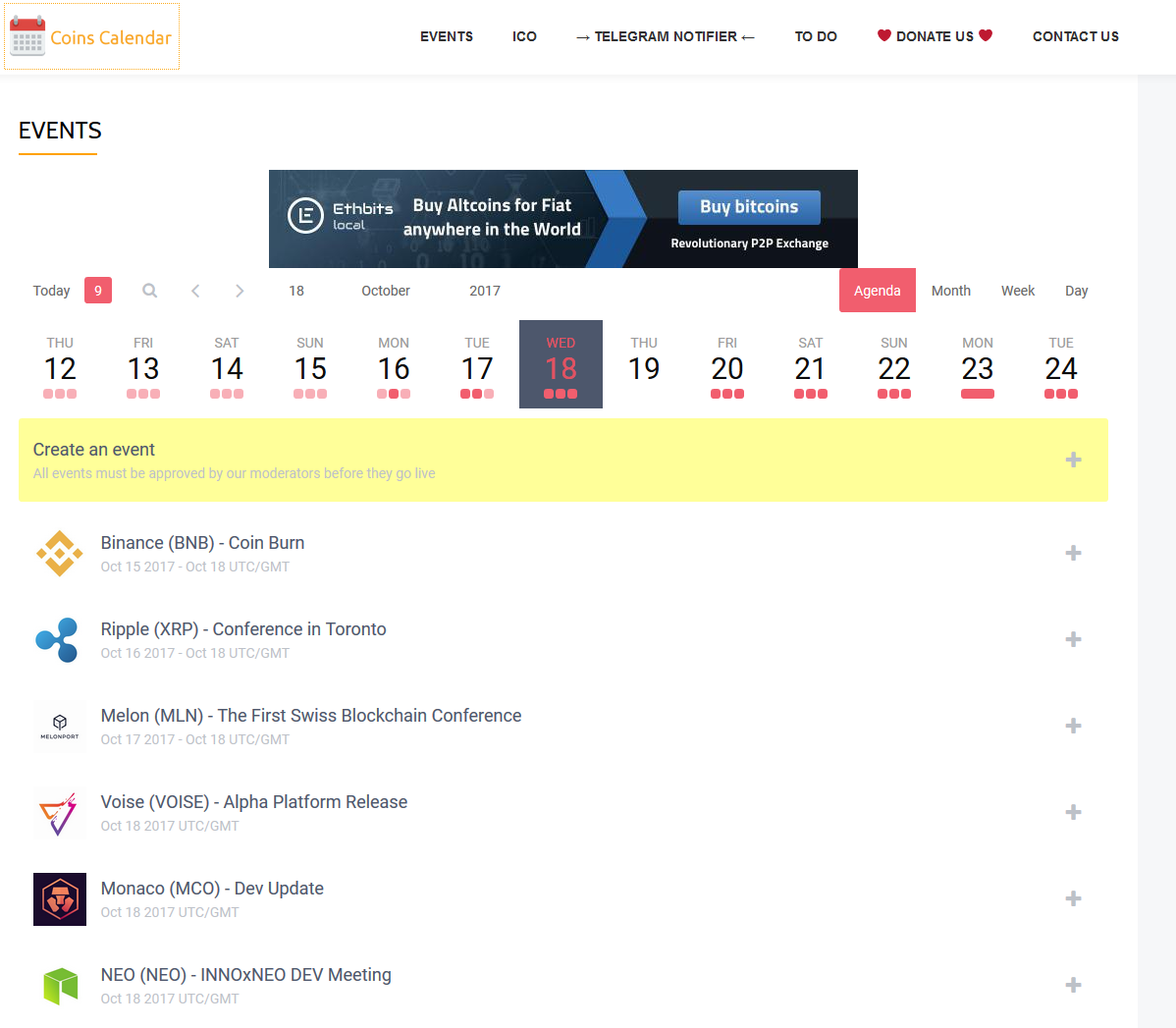Click the red 9 date badge

click(98, 291)
